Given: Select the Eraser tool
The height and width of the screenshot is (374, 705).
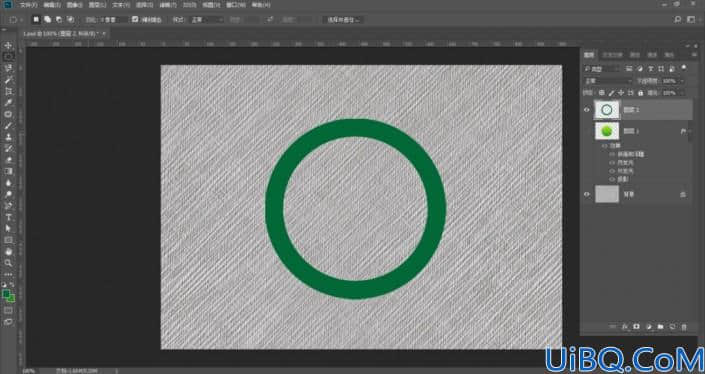Looking at the screenshot, I should click(x=8, y=160).
